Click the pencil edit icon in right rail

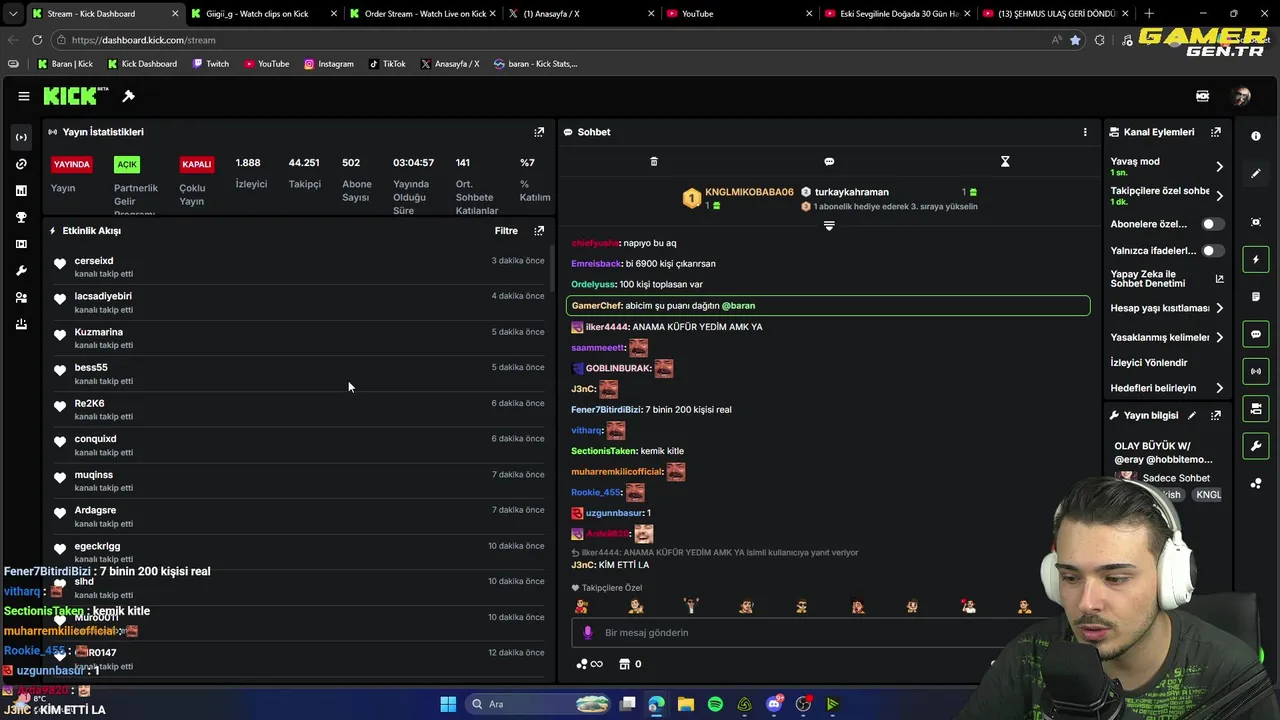coord(1256,173)
